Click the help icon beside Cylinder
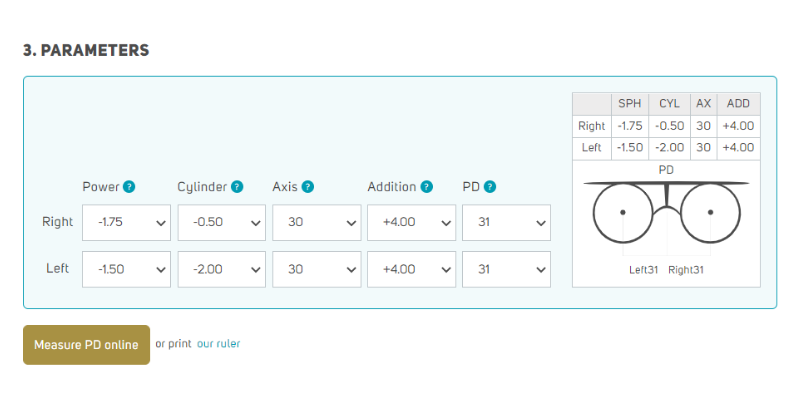Screen dimensions: 800x400 pyautogui.click(x=237, y=187)
